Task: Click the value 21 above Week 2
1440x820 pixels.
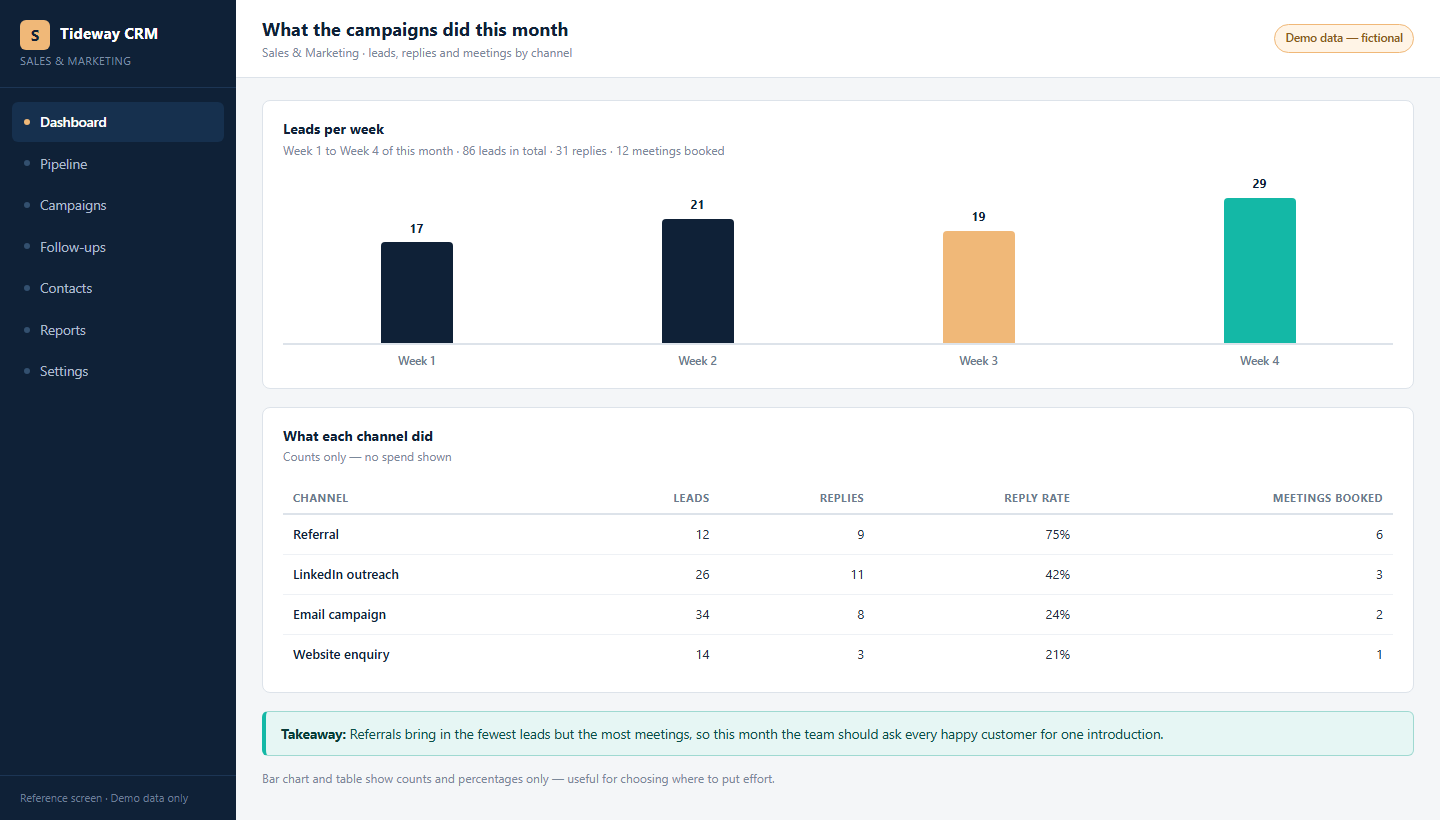Action: click(697, 205)
